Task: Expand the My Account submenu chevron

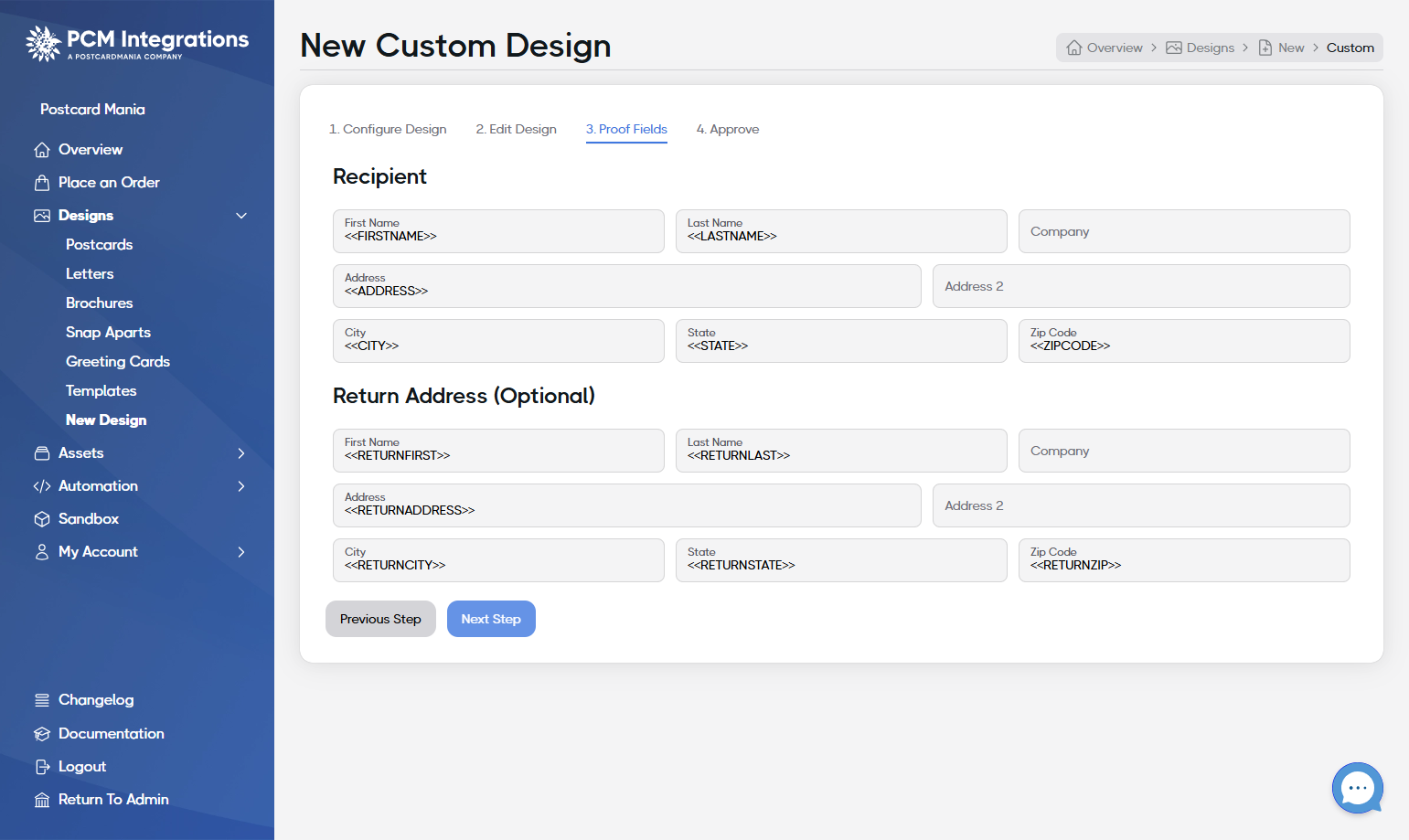Action: (241, 552)
